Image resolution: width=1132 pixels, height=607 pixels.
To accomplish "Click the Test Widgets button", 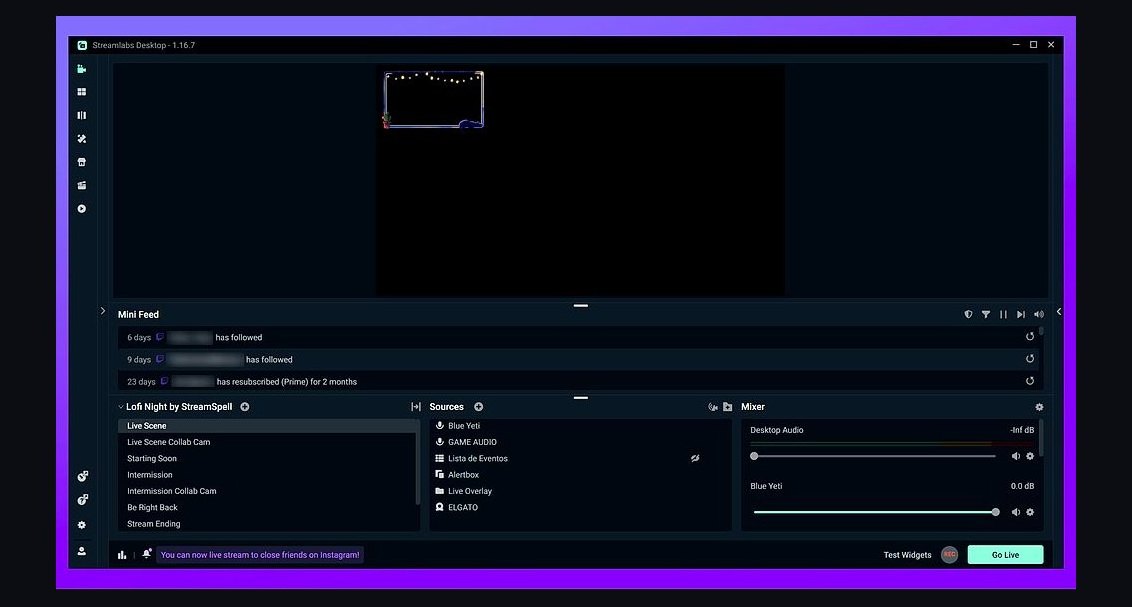I will (907, 555).
